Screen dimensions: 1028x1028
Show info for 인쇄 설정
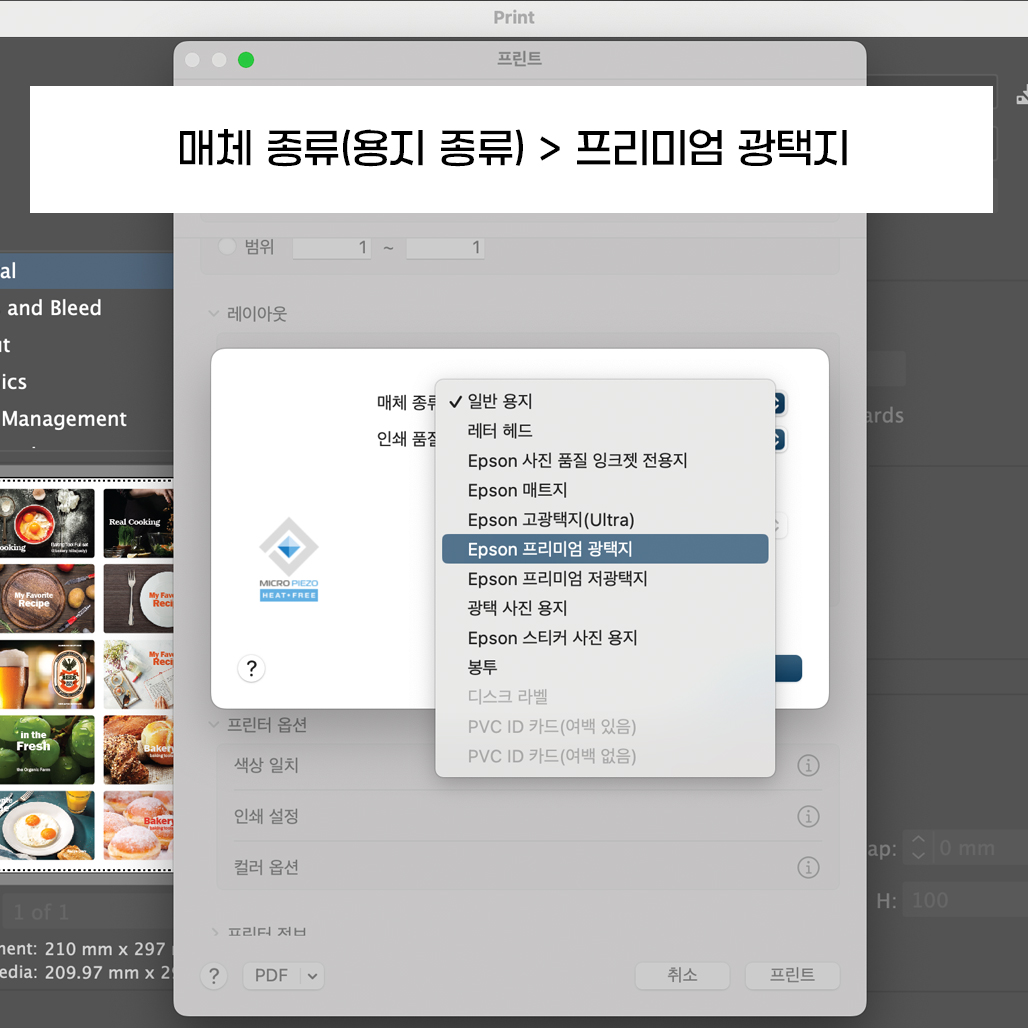click(x=808, y=816)
